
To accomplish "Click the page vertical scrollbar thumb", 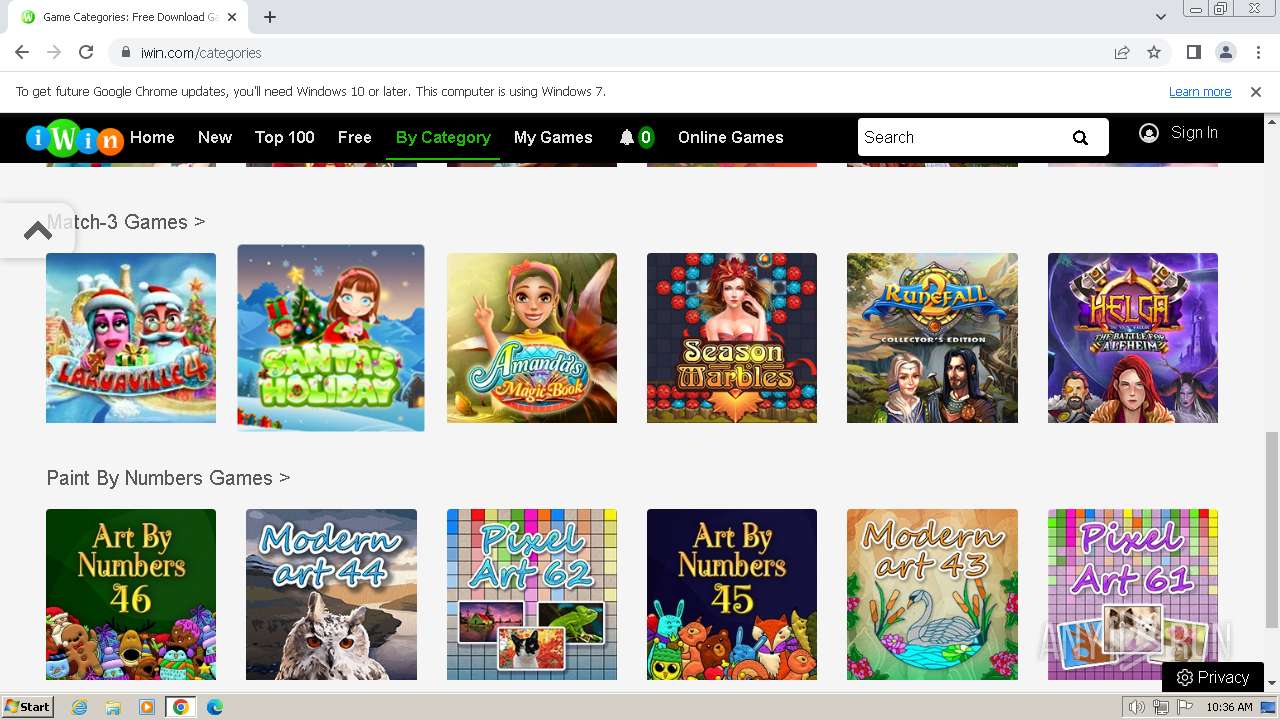I will (1272, 530).
